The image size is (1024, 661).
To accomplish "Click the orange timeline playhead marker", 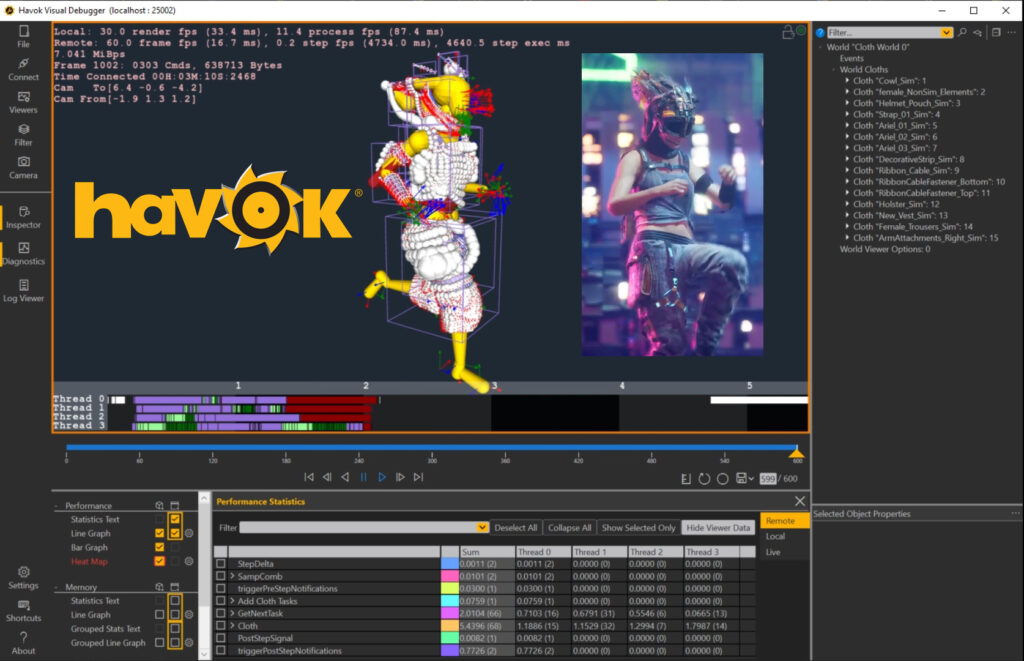I will pos(797,451).
